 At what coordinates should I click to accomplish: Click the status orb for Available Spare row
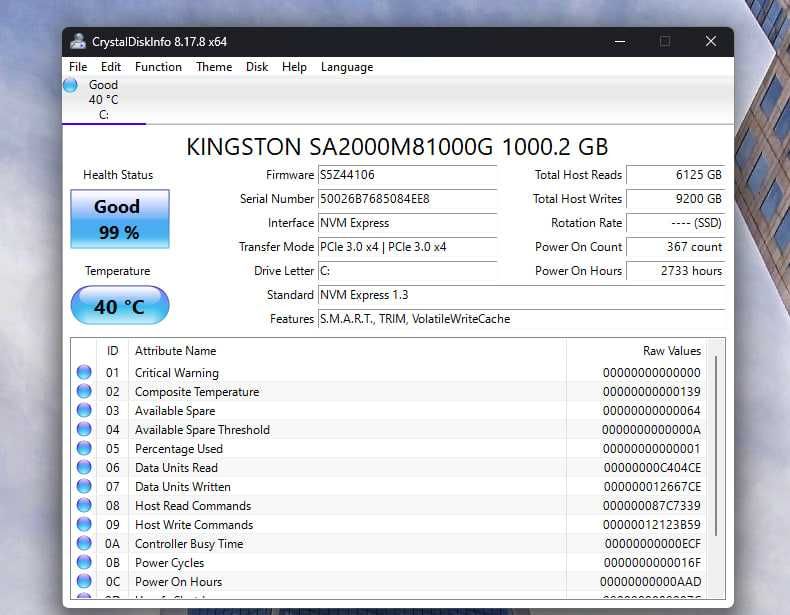(x=84, y=411)
